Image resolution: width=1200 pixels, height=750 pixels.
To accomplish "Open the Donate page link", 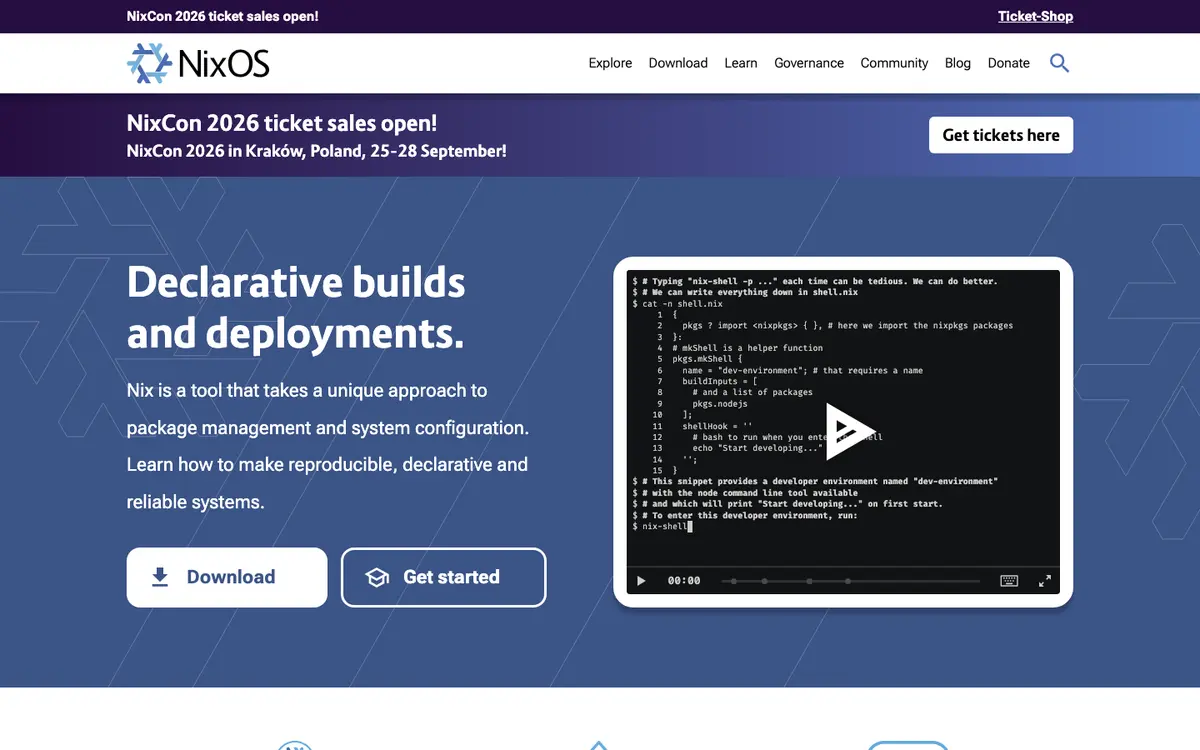I will coord(1009,63).
